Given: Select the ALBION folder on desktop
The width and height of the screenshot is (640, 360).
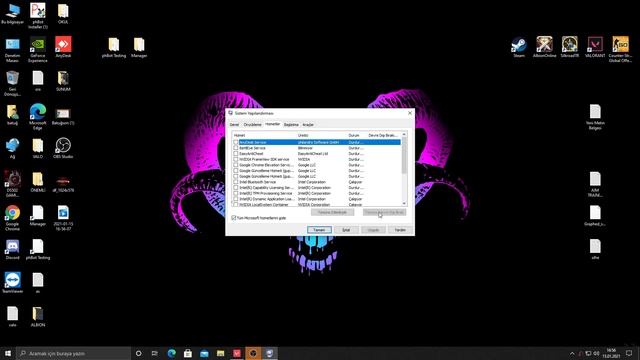Looking at the screenshot, I should click(38, 316).
